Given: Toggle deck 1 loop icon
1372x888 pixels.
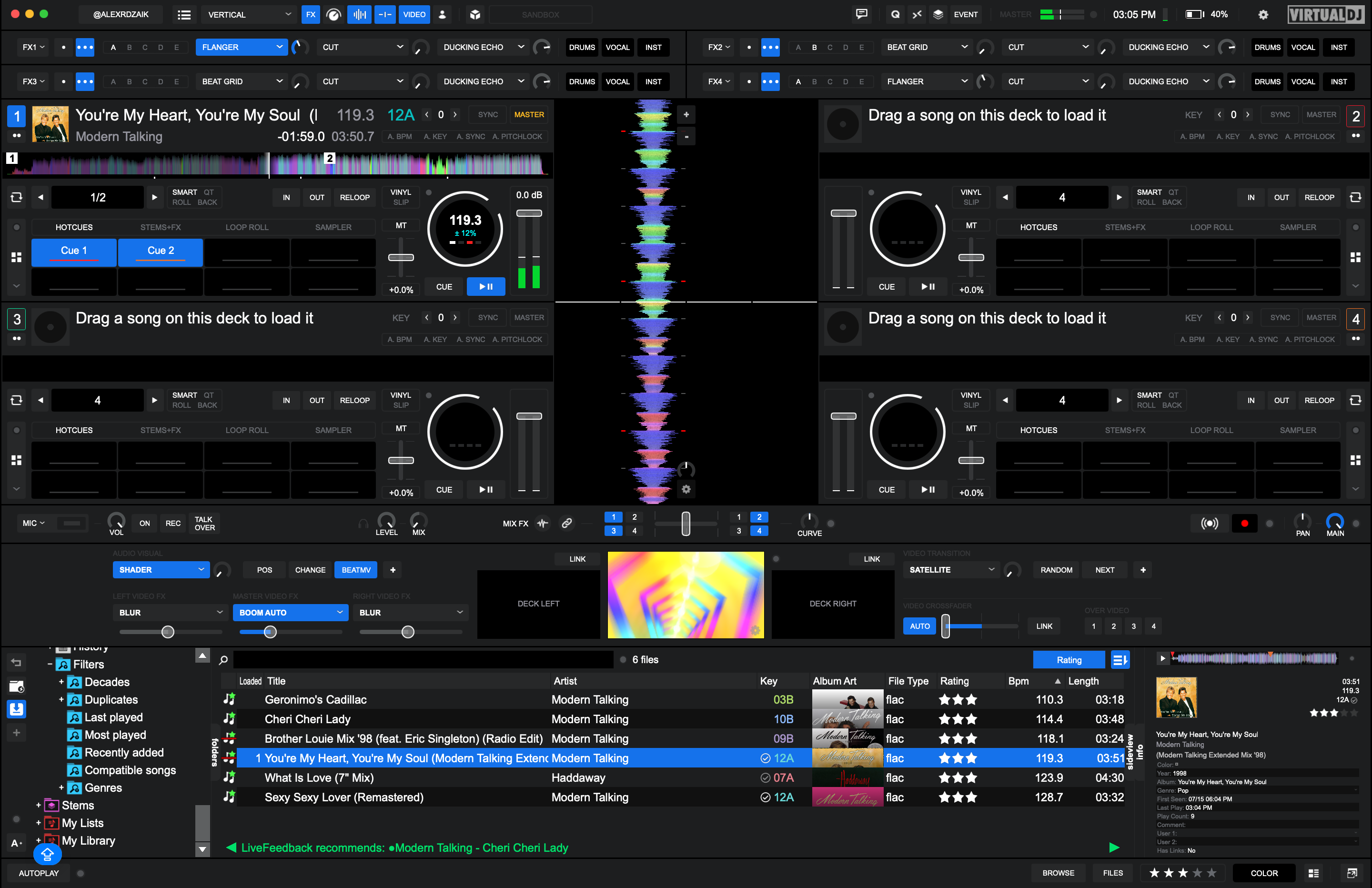Looking at the screenshot, I should (x=17, y=197).
